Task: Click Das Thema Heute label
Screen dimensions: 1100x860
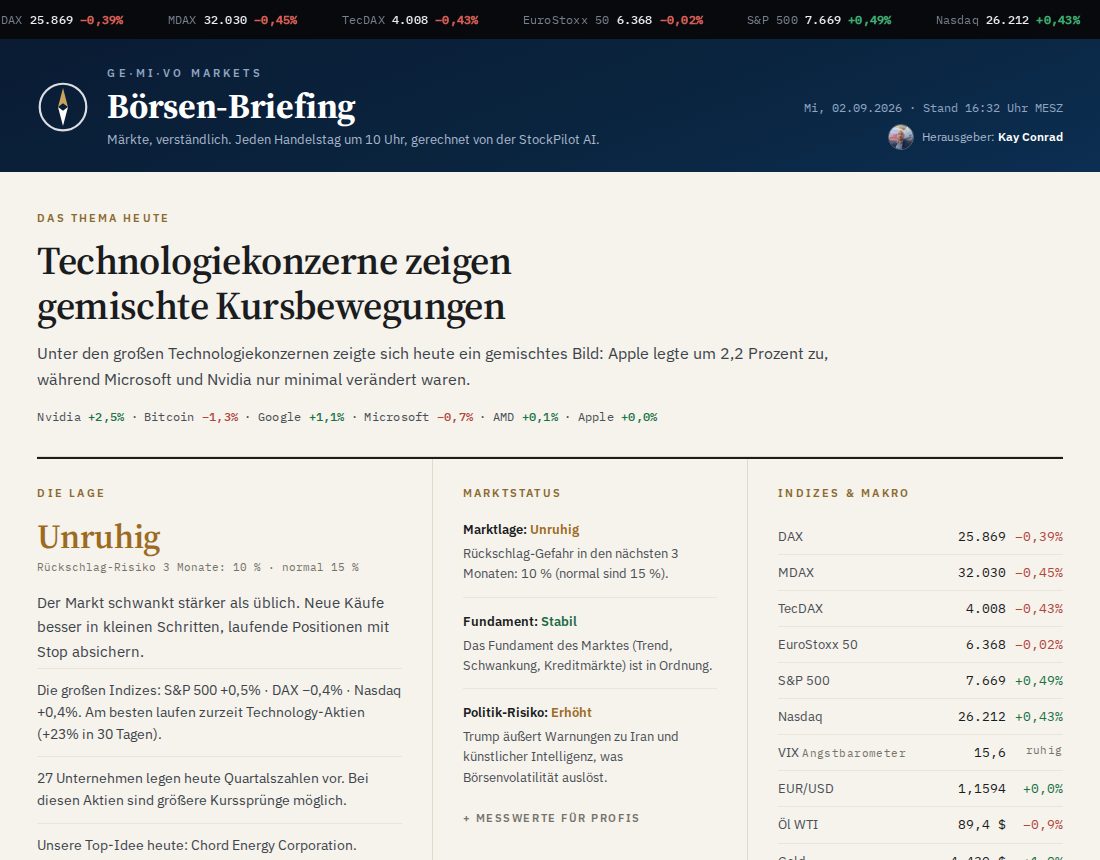Action: [x=103, y=218]
